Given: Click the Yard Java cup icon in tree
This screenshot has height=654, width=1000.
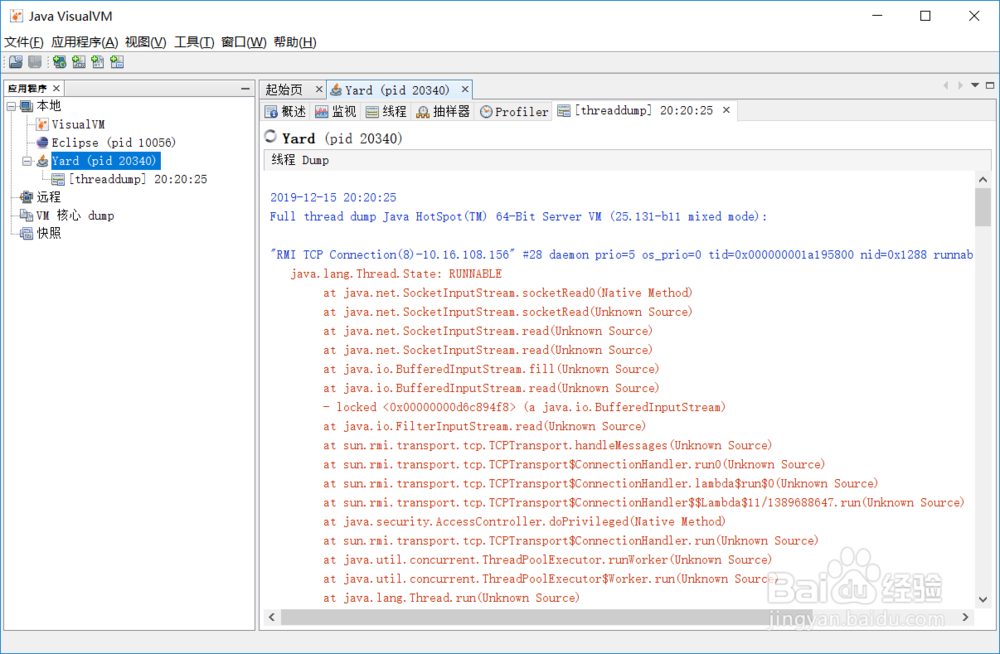Looking at the screenshot, I should (x=42, y=161).
